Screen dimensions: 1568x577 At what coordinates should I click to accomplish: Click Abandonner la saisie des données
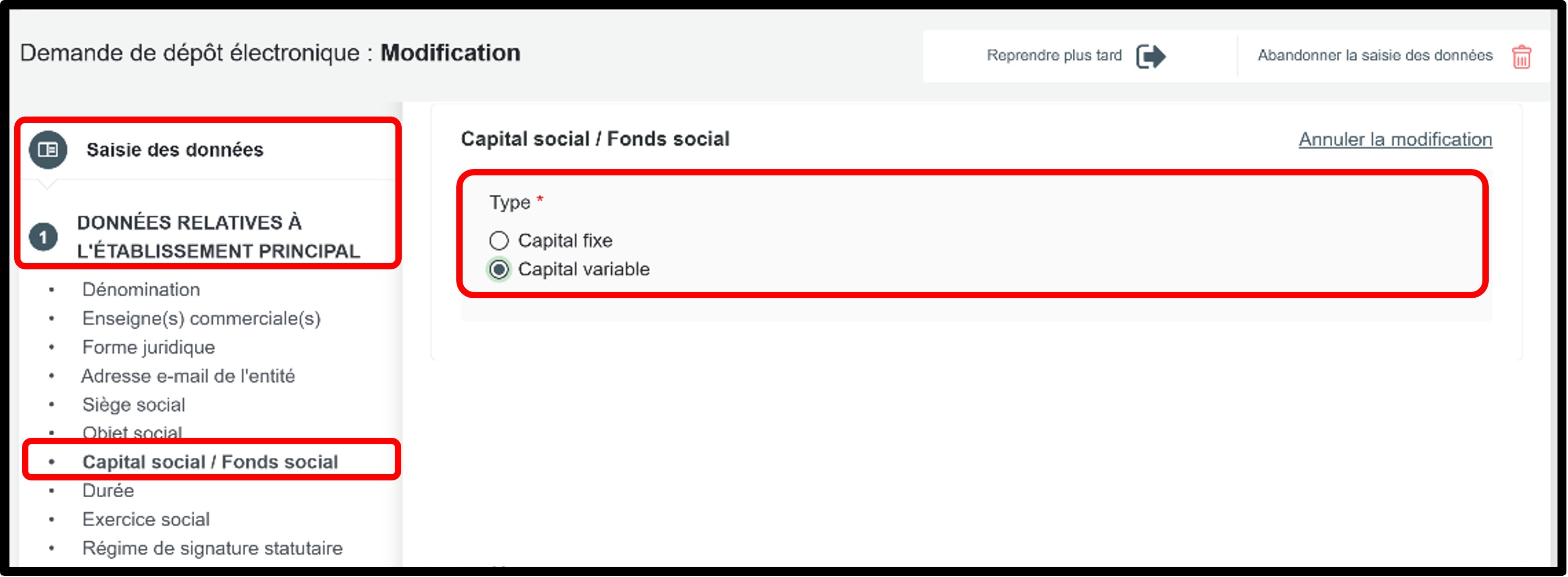coord(1374,55)
